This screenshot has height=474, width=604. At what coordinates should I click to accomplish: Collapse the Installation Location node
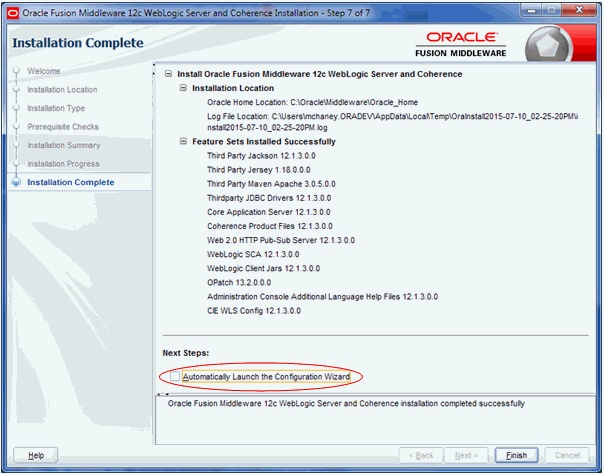tap(183, 88)
